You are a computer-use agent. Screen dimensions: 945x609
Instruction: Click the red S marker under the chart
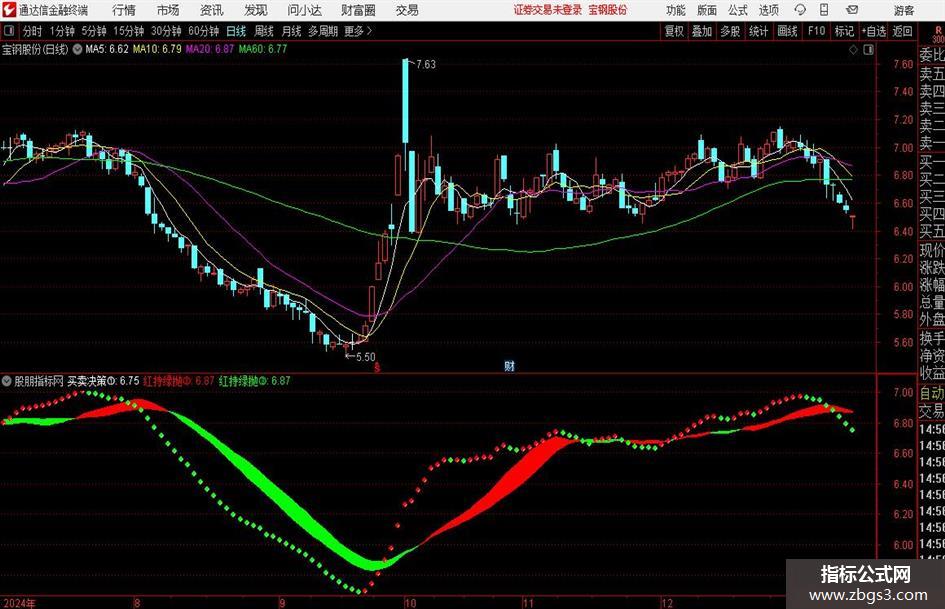[x=377, y=367]
